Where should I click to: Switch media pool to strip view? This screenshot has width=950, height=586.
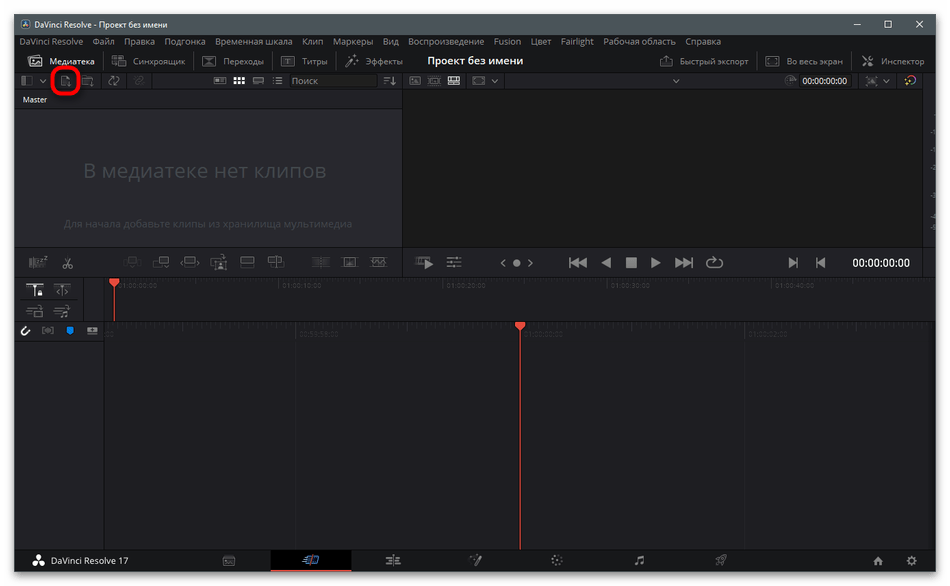pyautogui.click(x=259, y=81)
